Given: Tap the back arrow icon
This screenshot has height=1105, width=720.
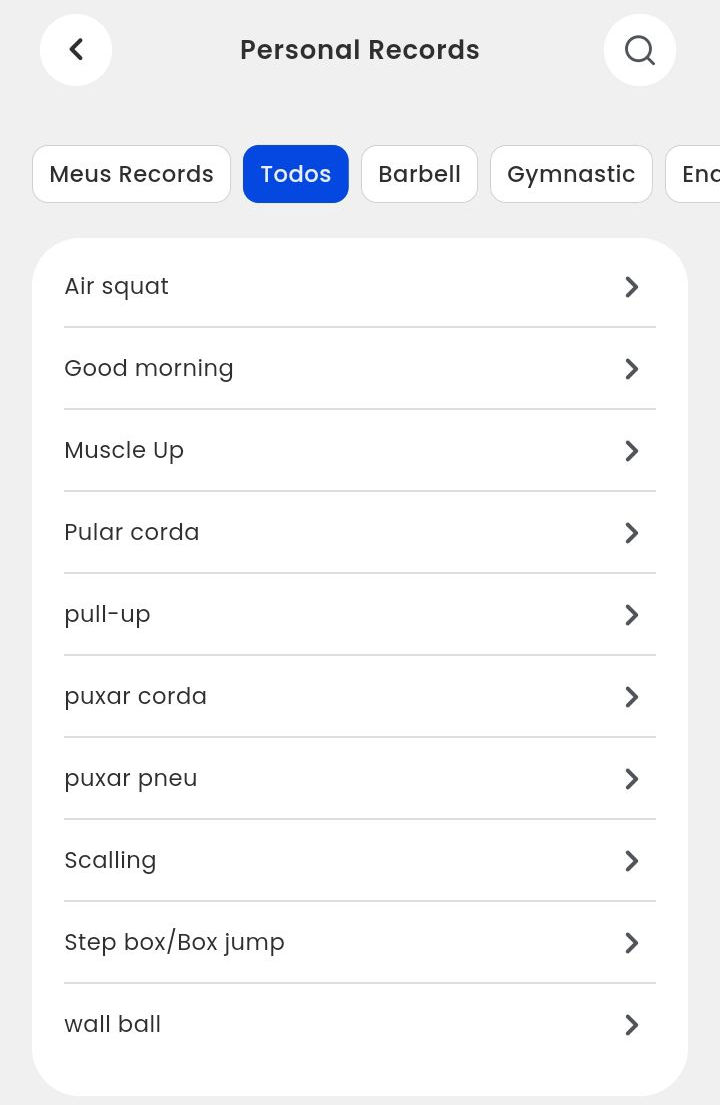Looking at the screenshot, I should (76, 50).
